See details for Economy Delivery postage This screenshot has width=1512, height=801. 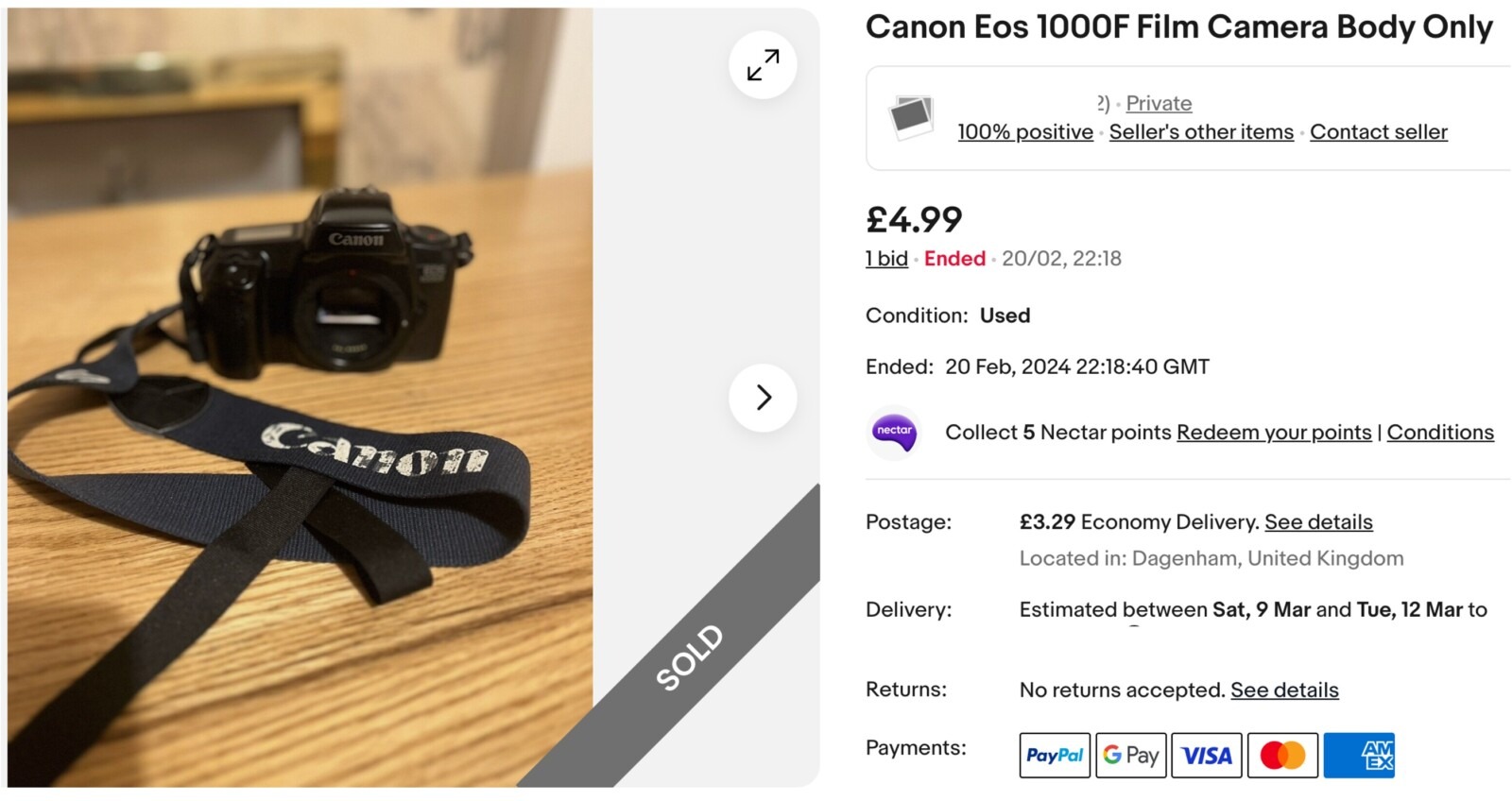pyautogui.click(x=1318, y=522)
